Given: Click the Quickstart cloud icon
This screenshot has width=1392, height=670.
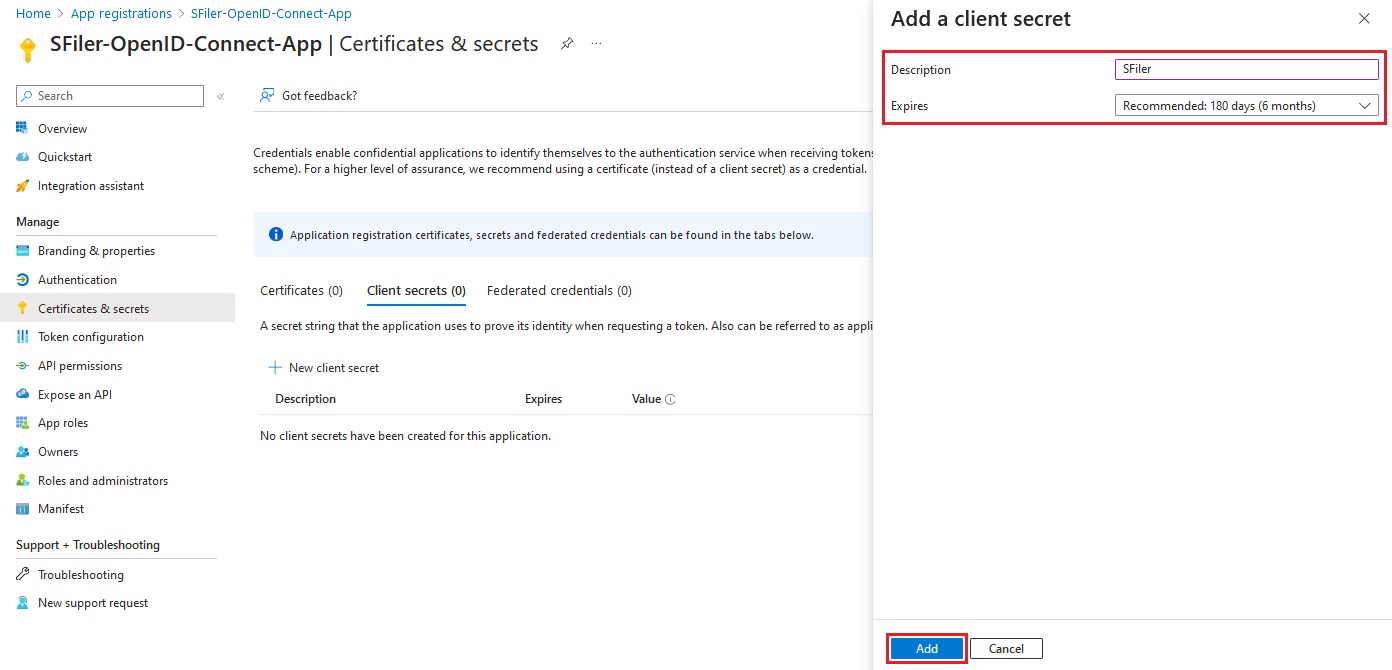Looking at the screenshot, I should [x=22, y=157].
